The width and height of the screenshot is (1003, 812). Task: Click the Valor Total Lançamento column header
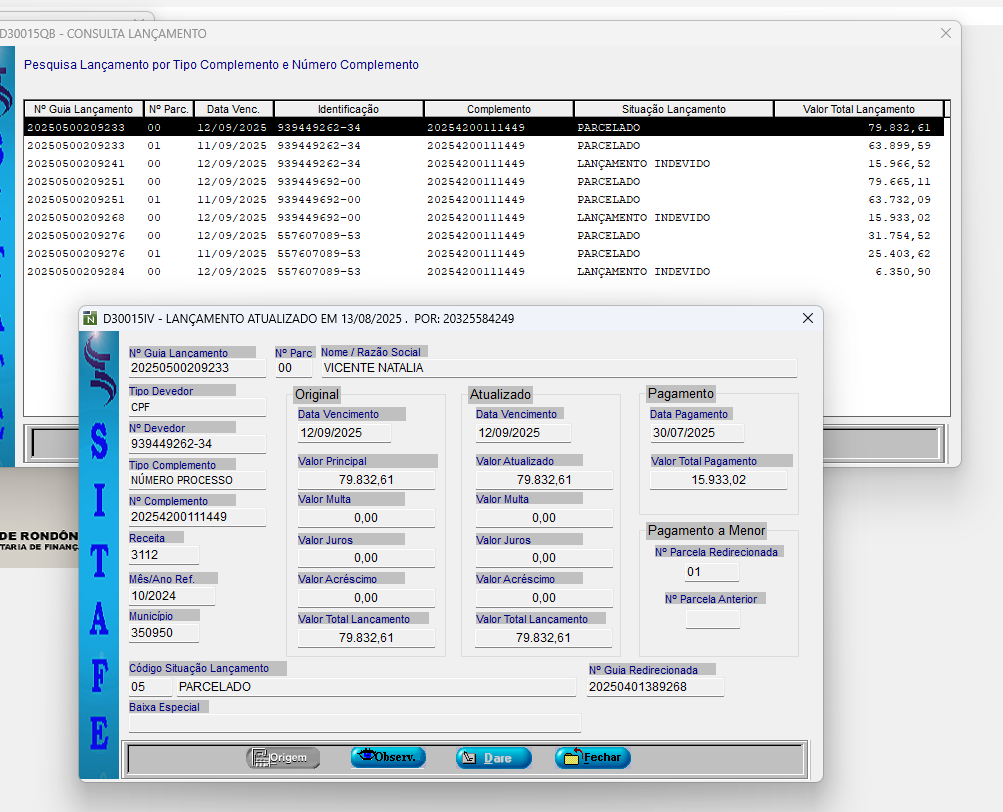point(858,109)
